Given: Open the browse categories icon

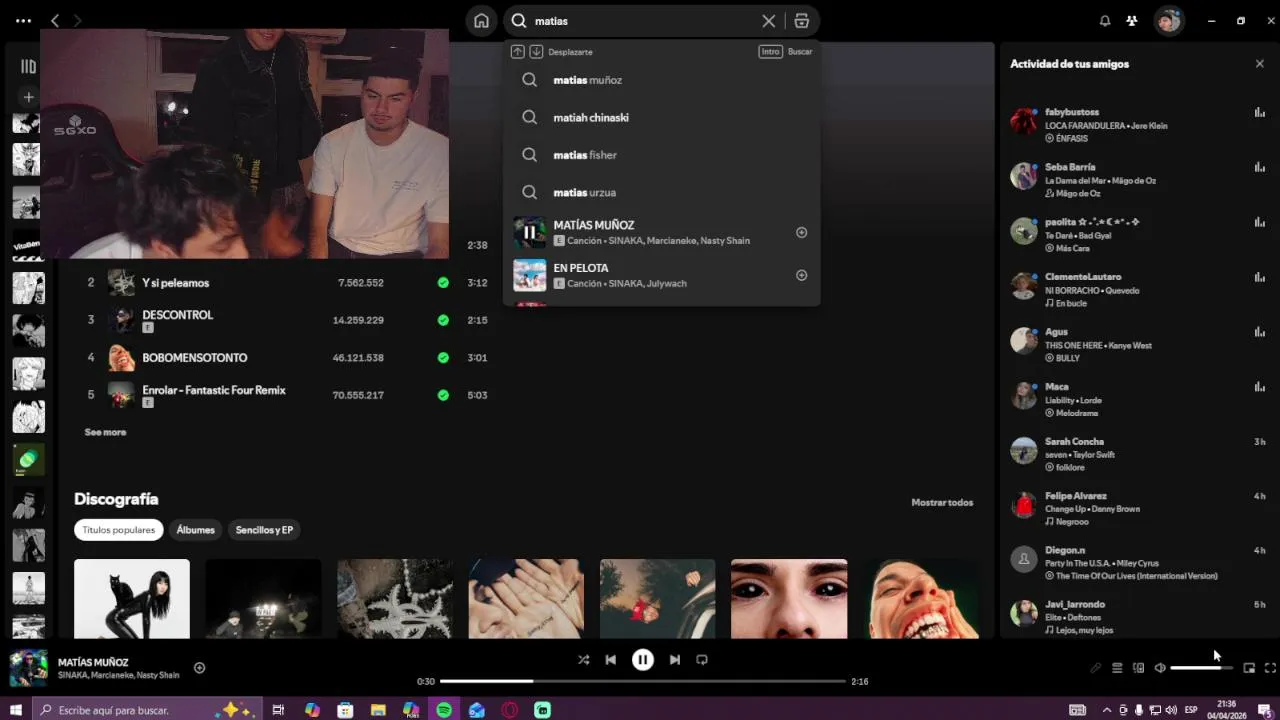Looking at the screenshot, I should tap(801, 21).
